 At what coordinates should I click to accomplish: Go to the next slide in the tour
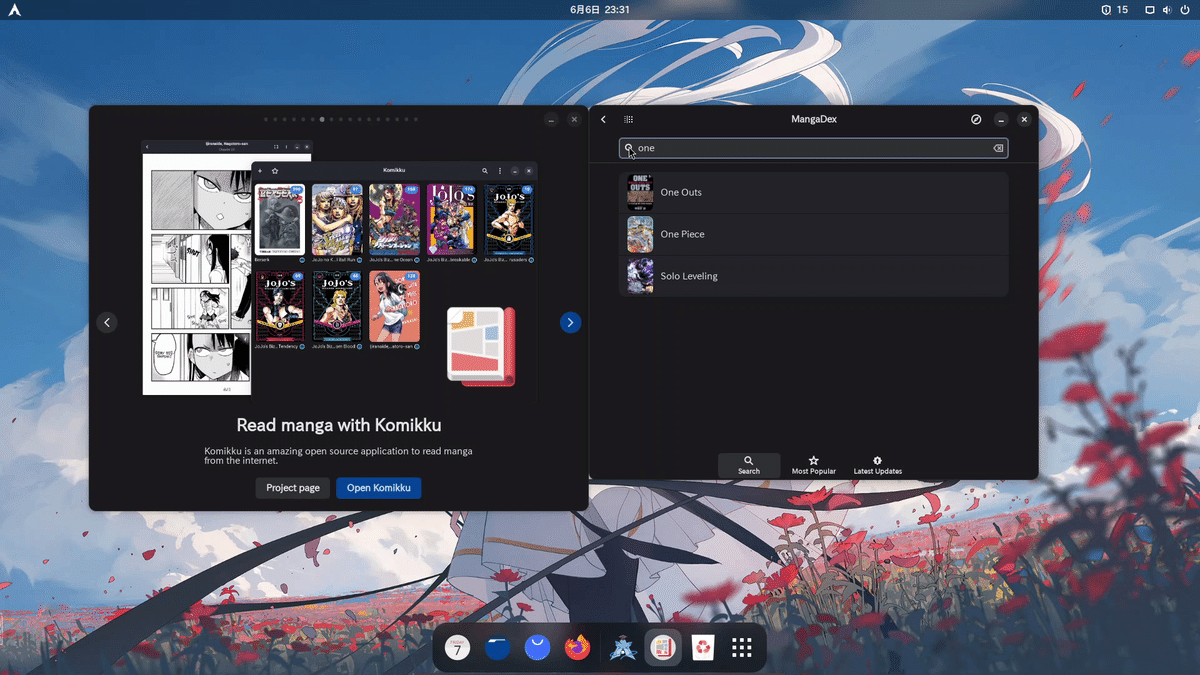[570, 322]
